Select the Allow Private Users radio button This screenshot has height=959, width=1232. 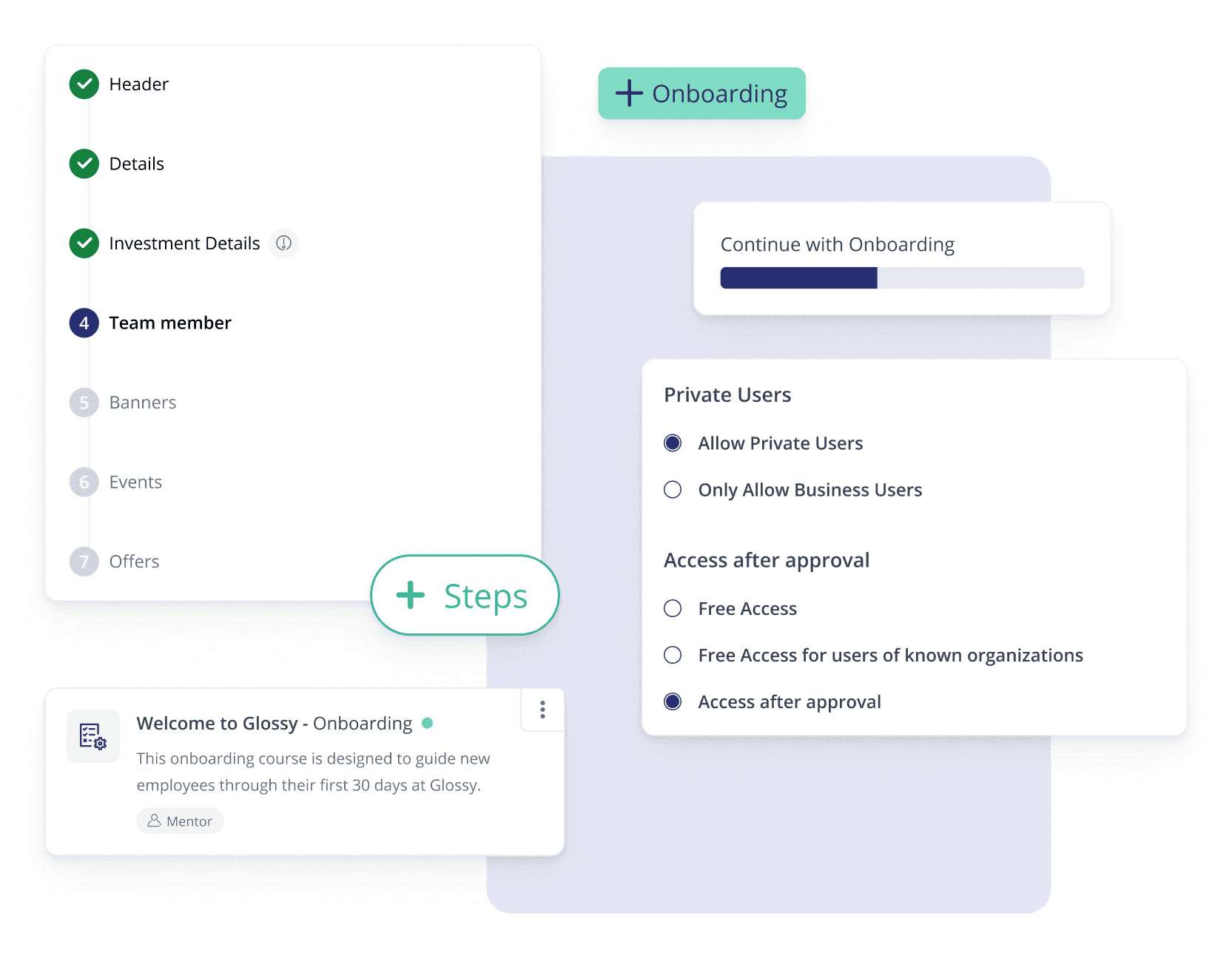click(673, 443)
